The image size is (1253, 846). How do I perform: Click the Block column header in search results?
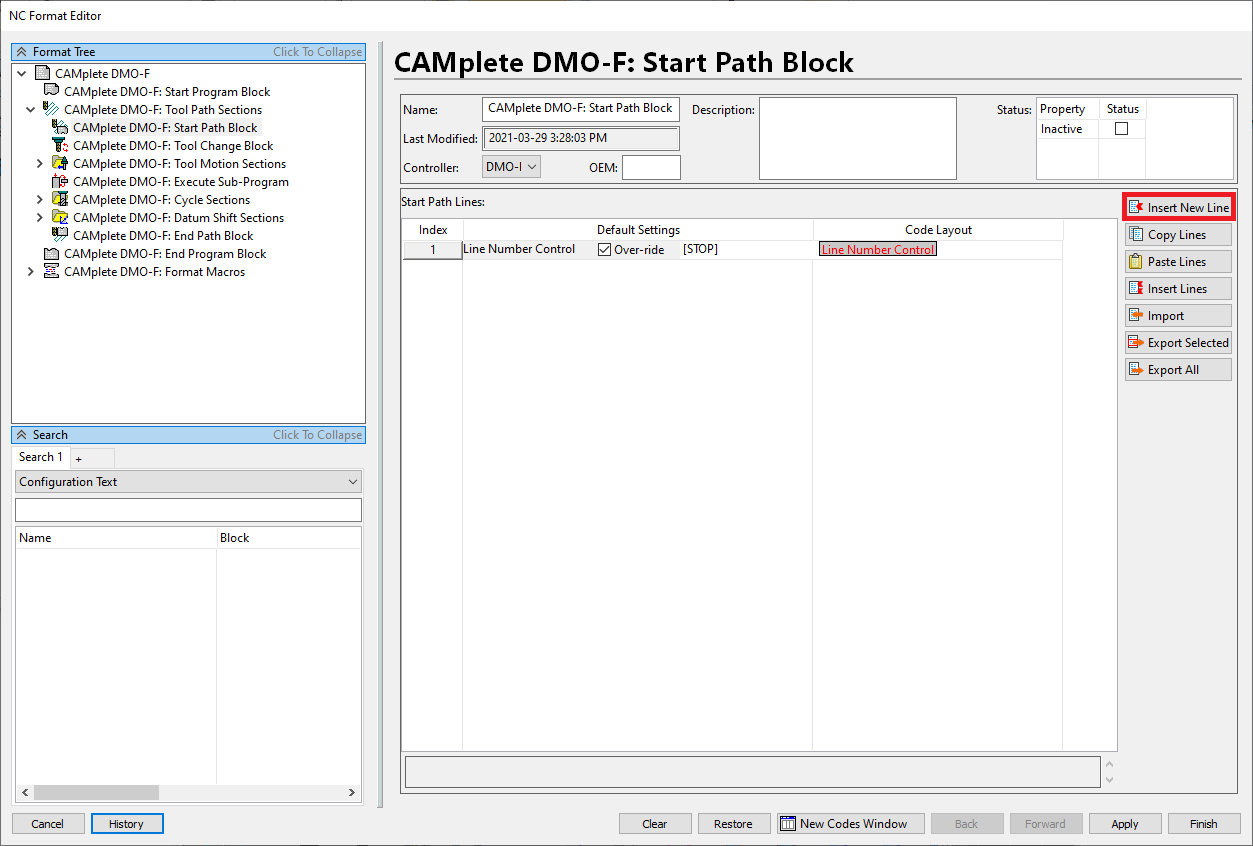(x=288, y=538)
